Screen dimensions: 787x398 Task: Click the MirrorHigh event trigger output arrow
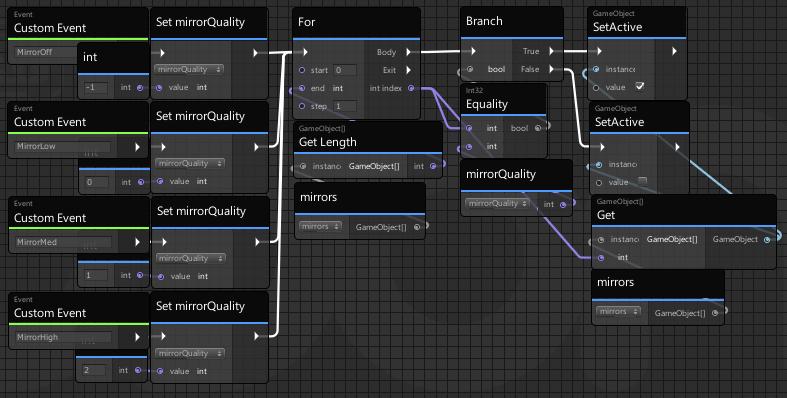pyautogui.click(x=138, y=337)
